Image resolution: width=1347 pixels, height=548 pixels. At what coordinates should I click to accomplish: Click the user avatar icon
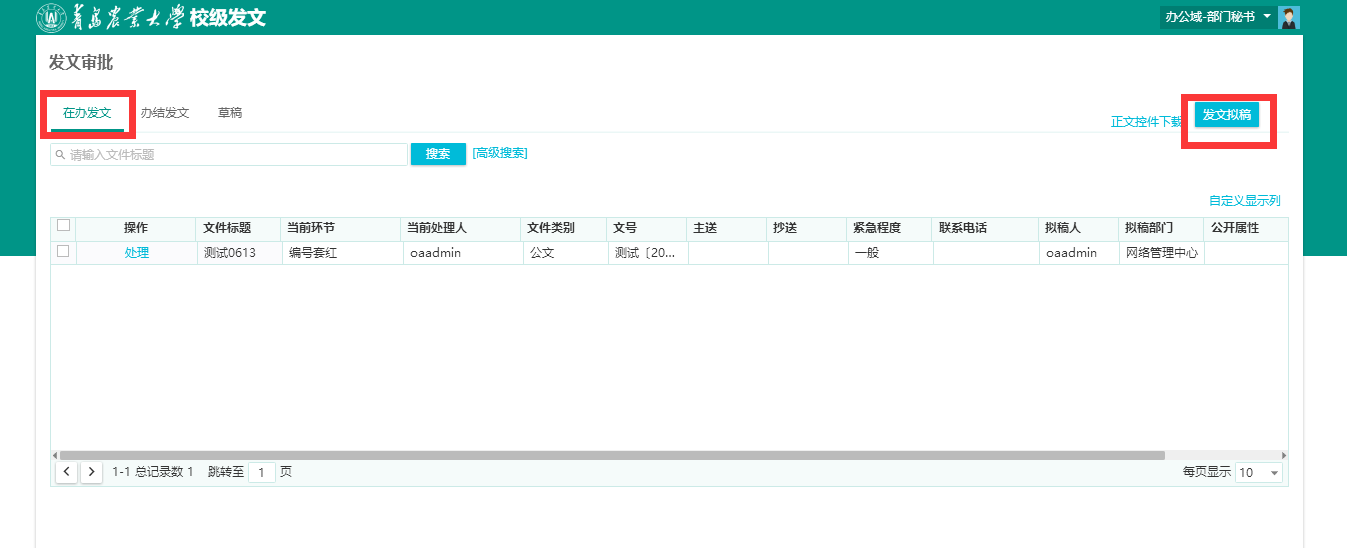pyautogui.click(x=1289, y=17)
